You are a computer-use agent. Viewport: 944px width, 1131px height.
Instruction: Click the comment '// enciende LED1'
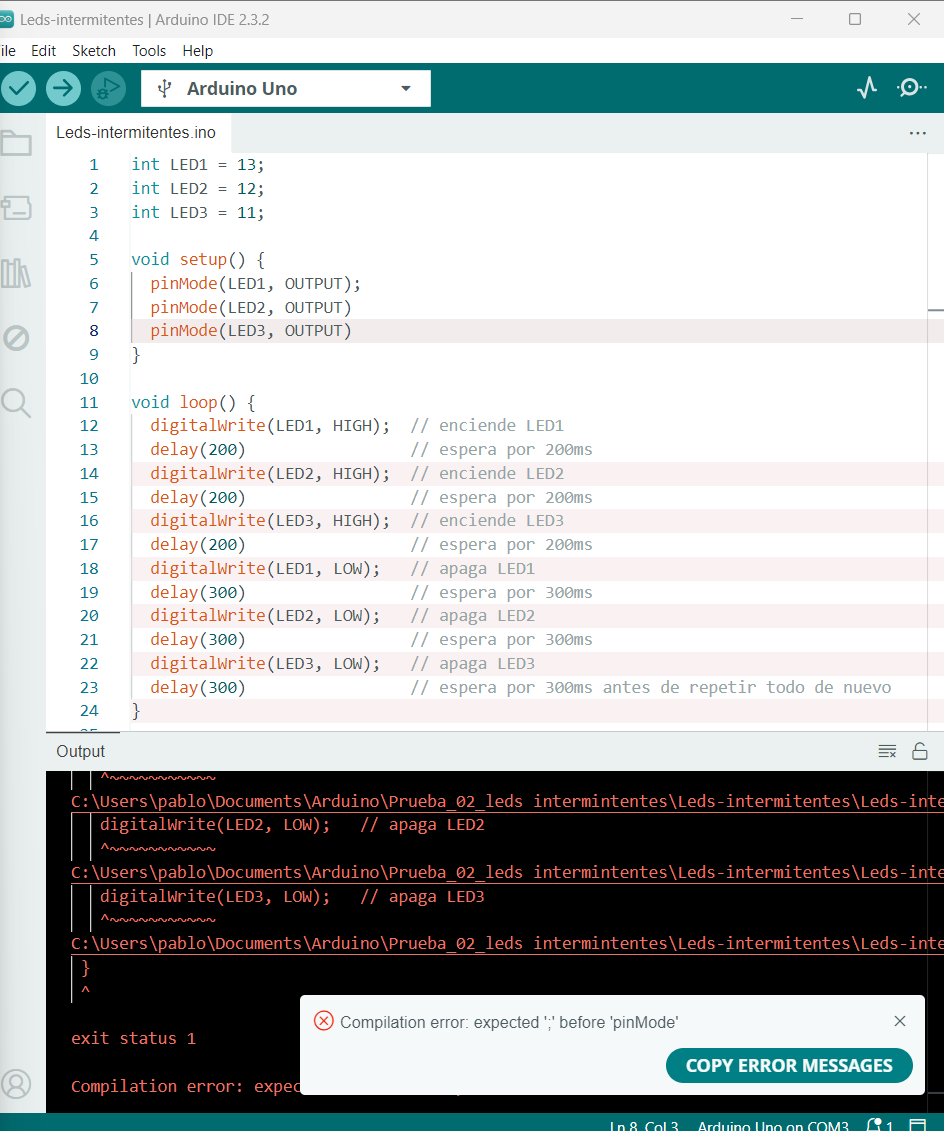tap(487, 426)
